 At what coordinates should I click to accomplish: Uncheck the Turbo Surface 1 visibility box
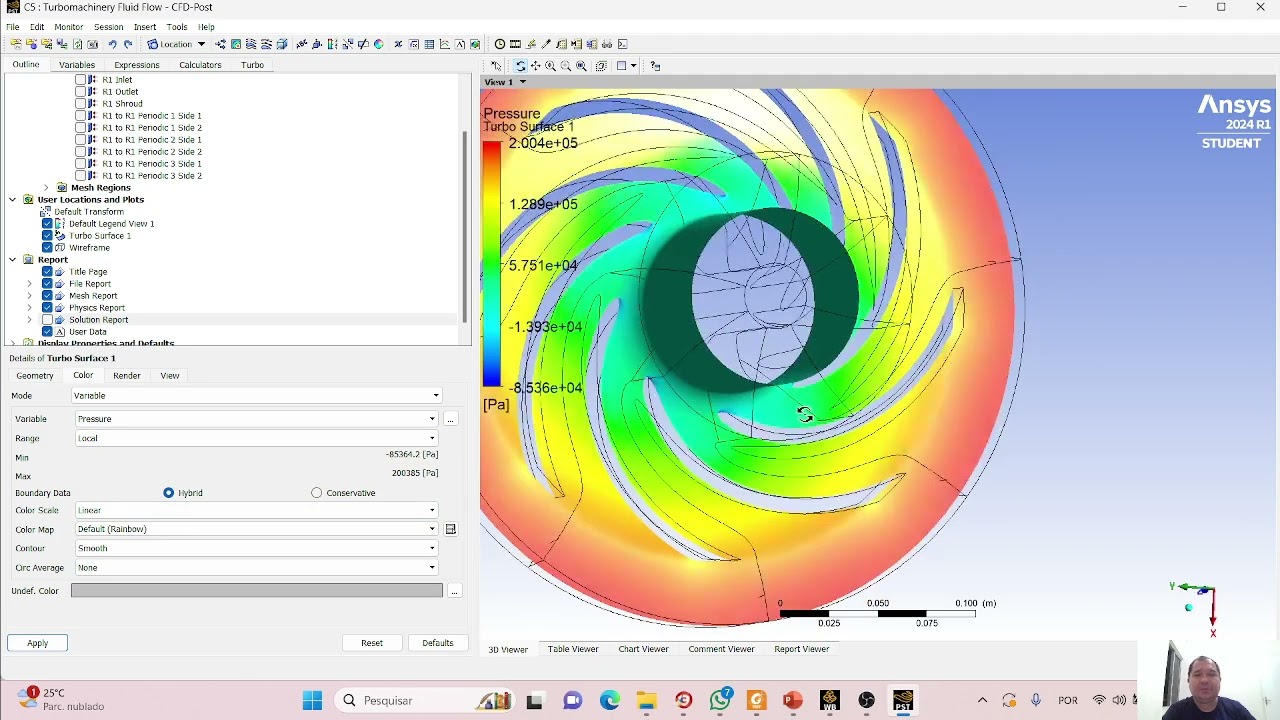click(47, 236)
